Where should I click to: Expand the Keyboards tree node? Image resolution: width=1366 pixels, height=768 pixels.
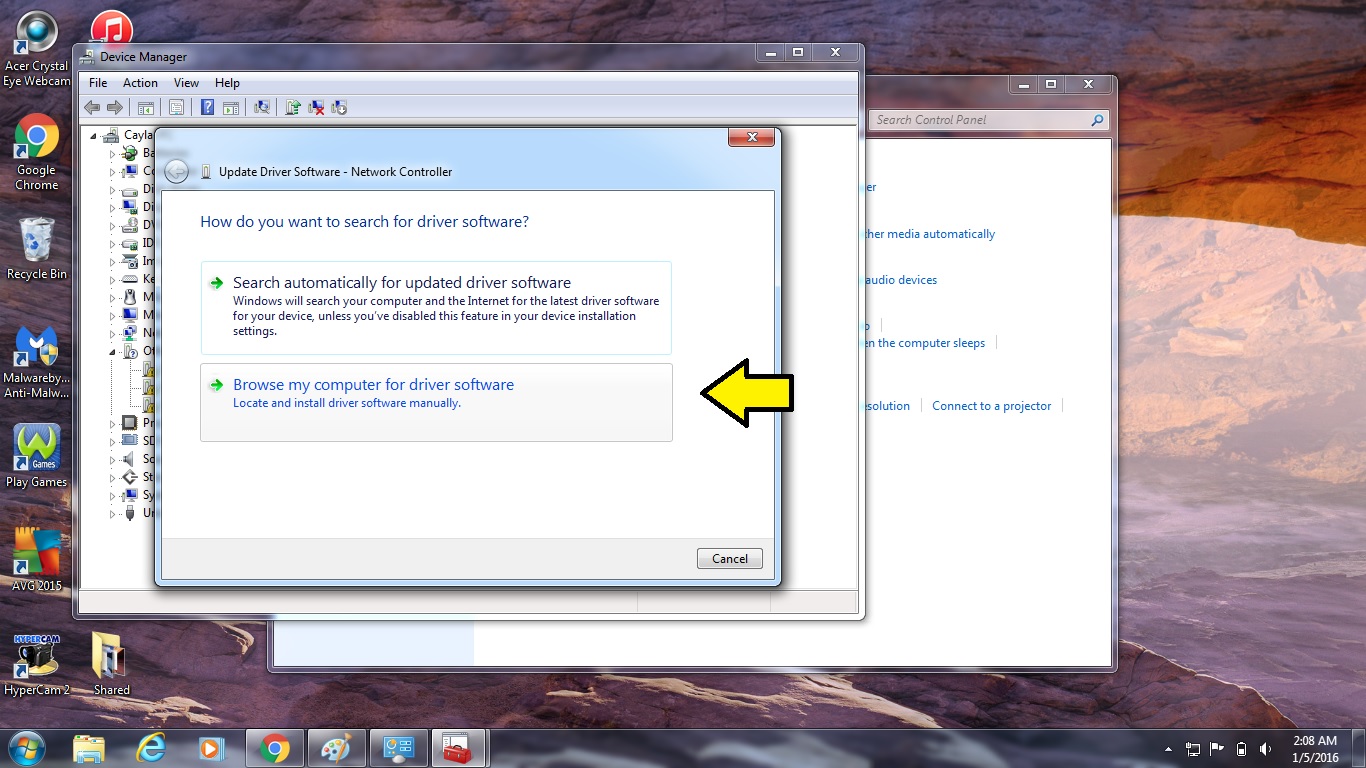tap(113, 279)
